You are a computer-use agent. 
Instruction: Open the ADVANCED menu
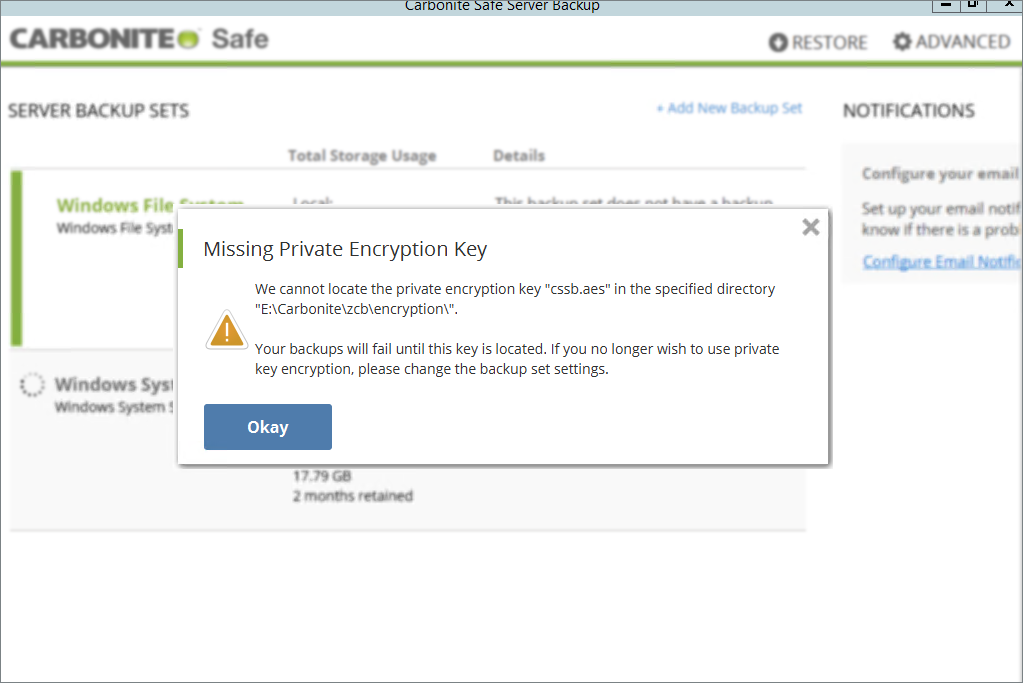(951, 42)
